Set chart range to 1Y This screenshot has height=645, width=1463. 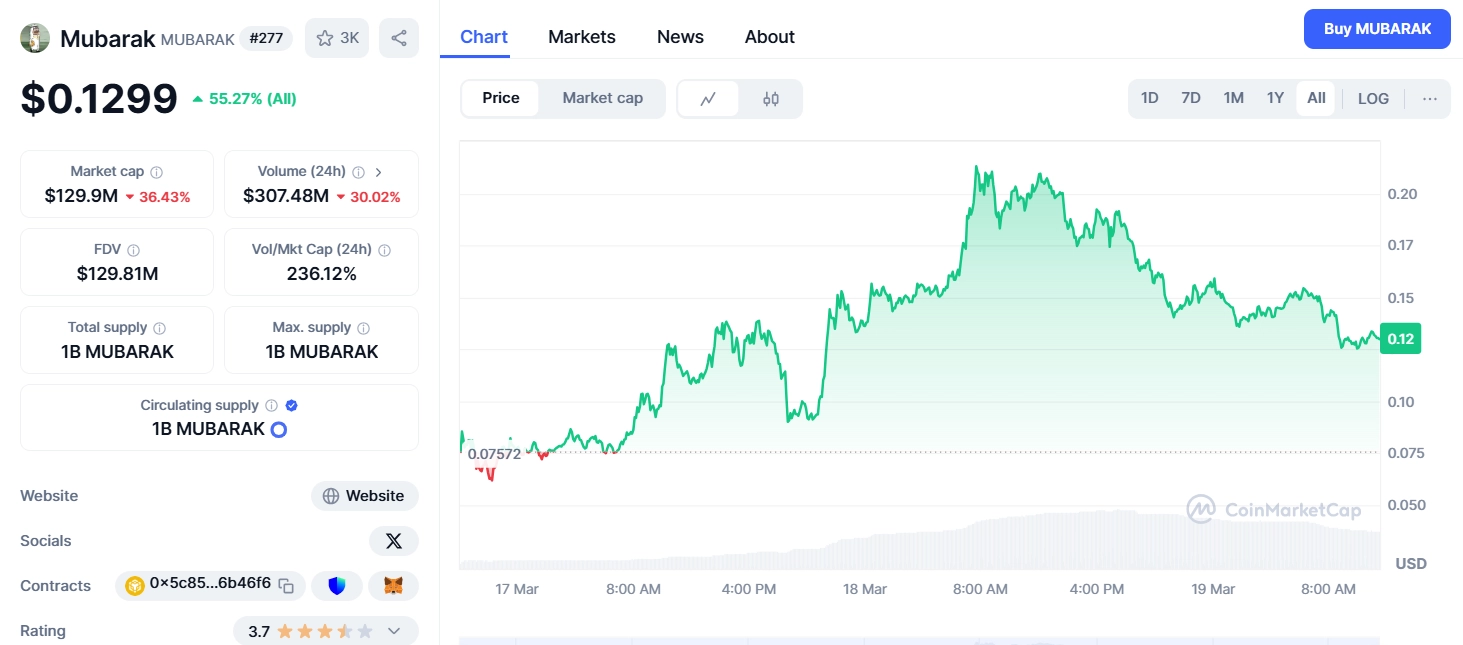(x=1275, y=98)
